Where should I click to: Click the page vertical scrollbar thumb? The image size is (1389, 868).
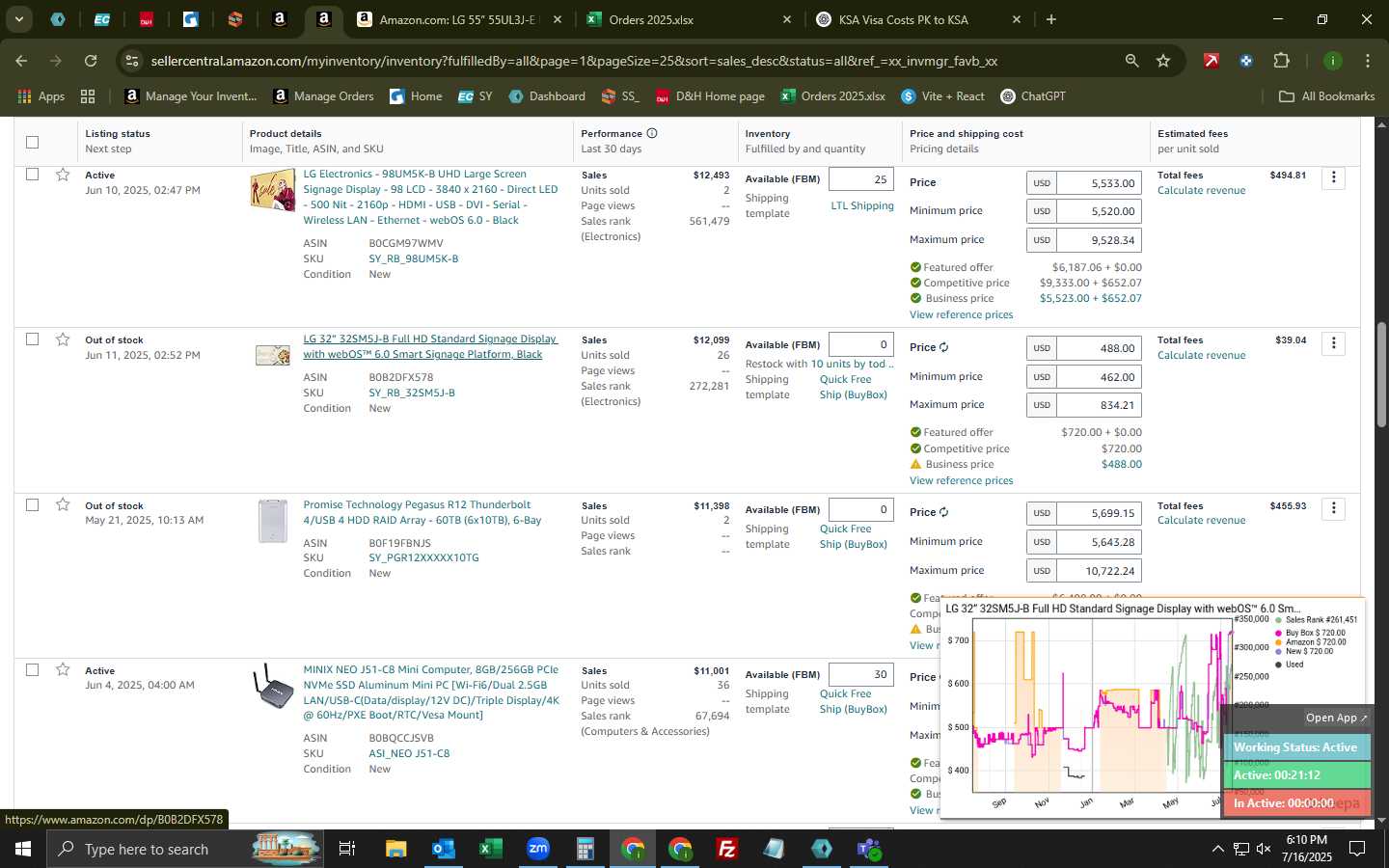point(1381,374)
